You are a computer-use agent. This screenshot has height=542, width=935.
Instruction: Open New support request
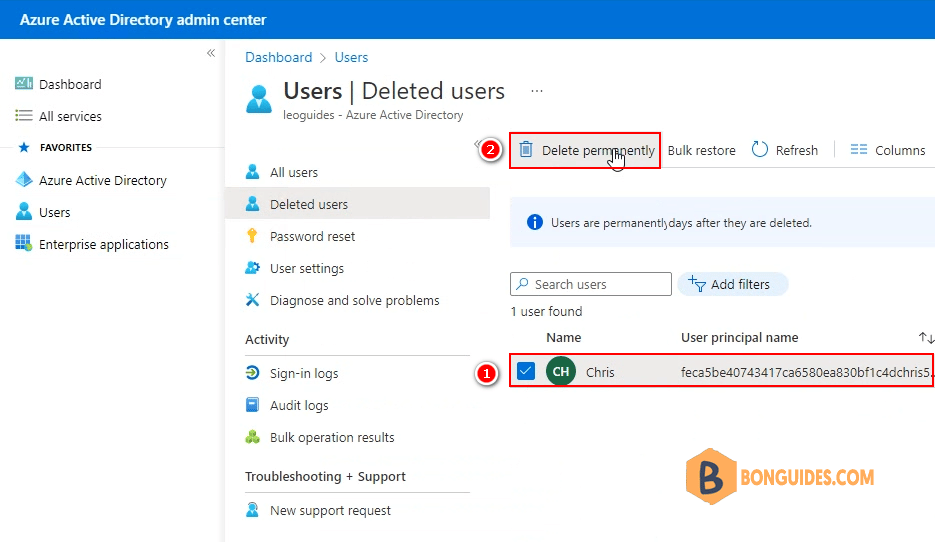330,511
